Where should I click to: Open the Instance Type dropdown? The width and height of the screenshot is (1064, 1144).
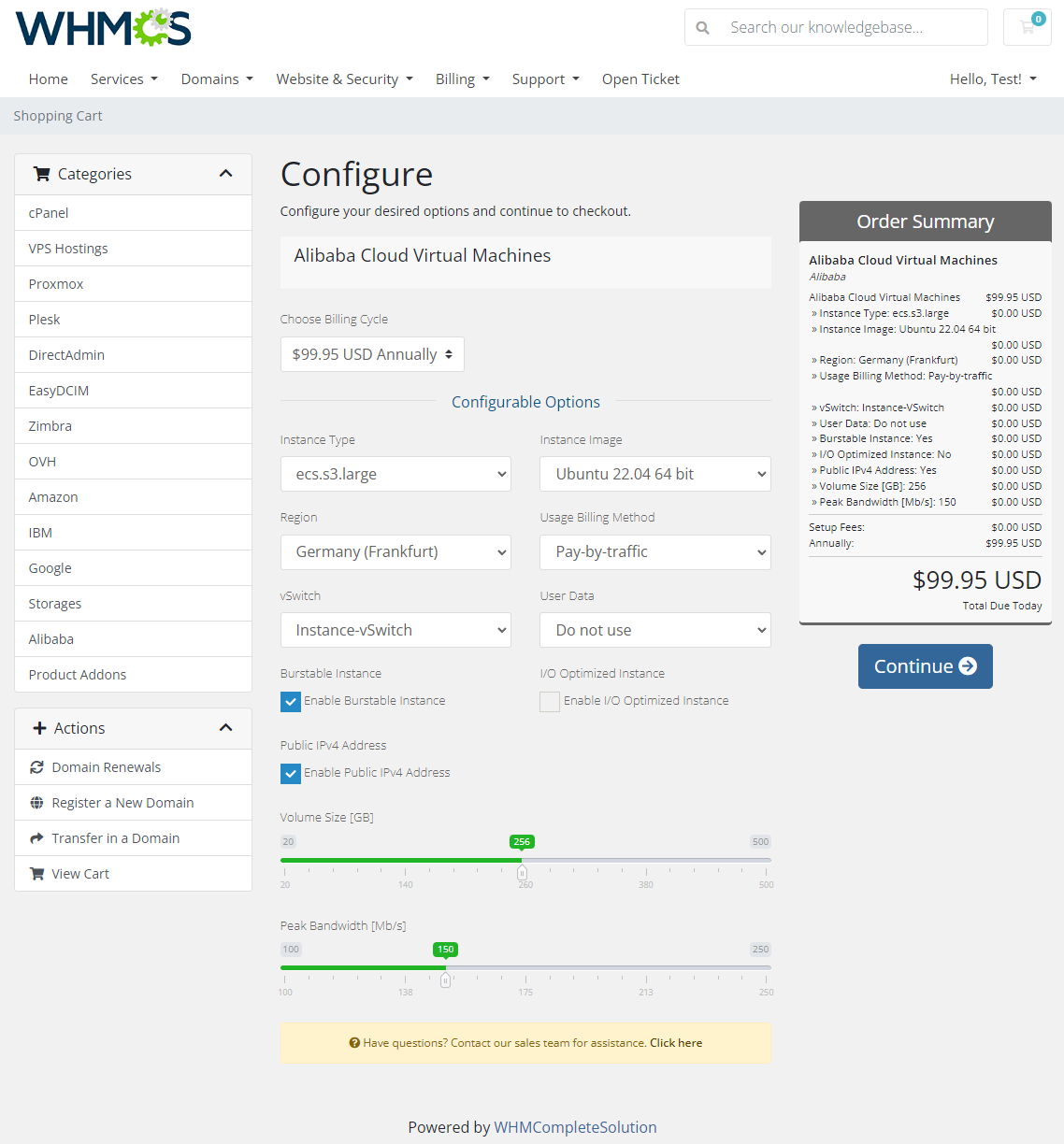[395, 474]
